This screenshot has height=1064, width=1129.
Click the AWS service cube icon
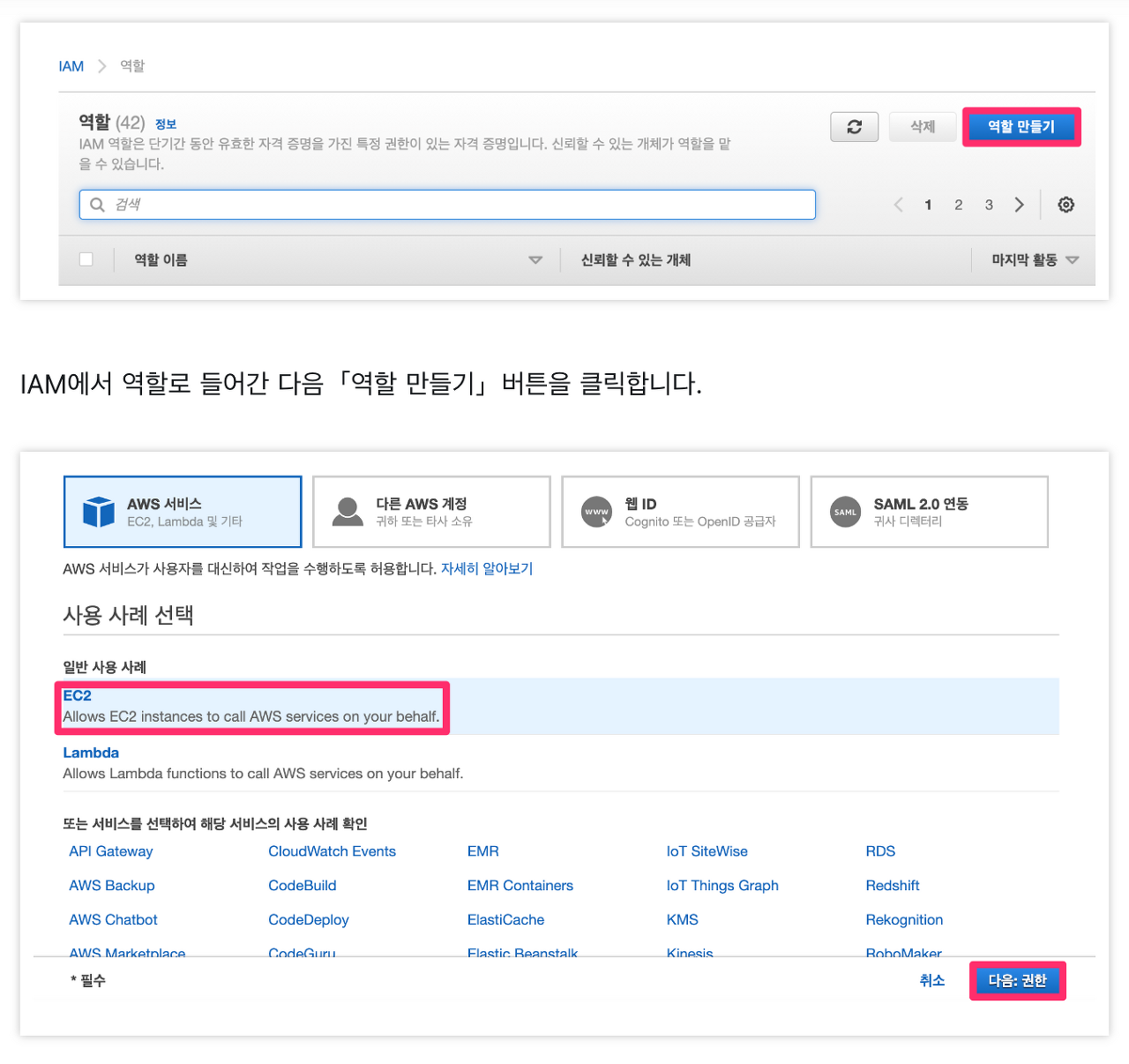tap(99, 512)
